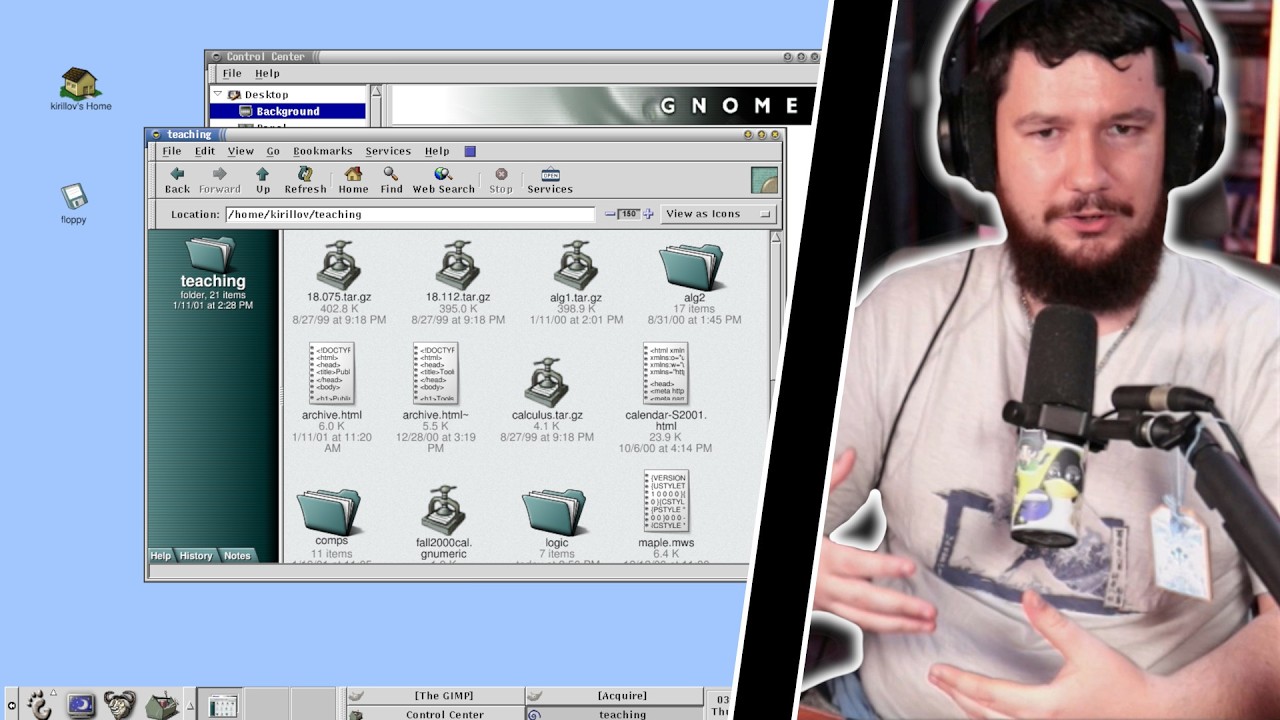Zoom in with the plus button
Screen dimensions: 1280x720
point(648,214)
